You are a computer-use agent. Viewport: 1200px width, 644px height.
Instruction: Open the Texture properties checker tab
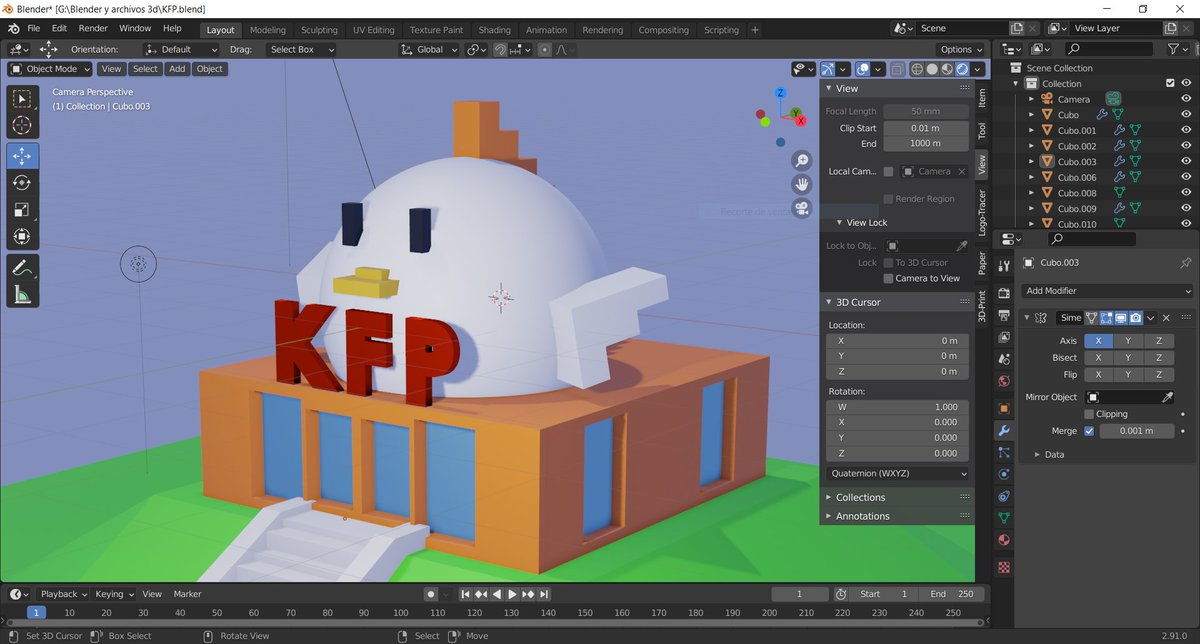[x=1004, y=566]
